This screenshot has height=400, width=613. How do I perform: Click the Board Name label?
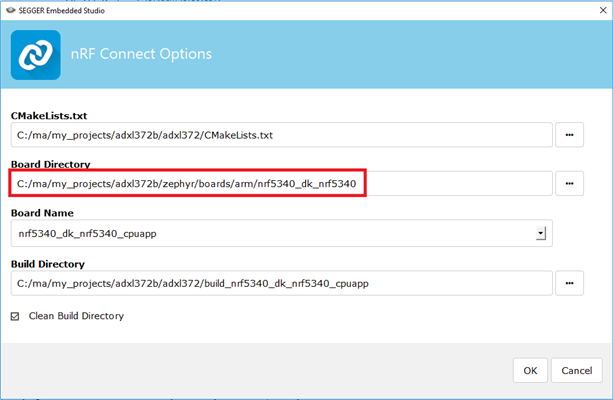[42, 213]
